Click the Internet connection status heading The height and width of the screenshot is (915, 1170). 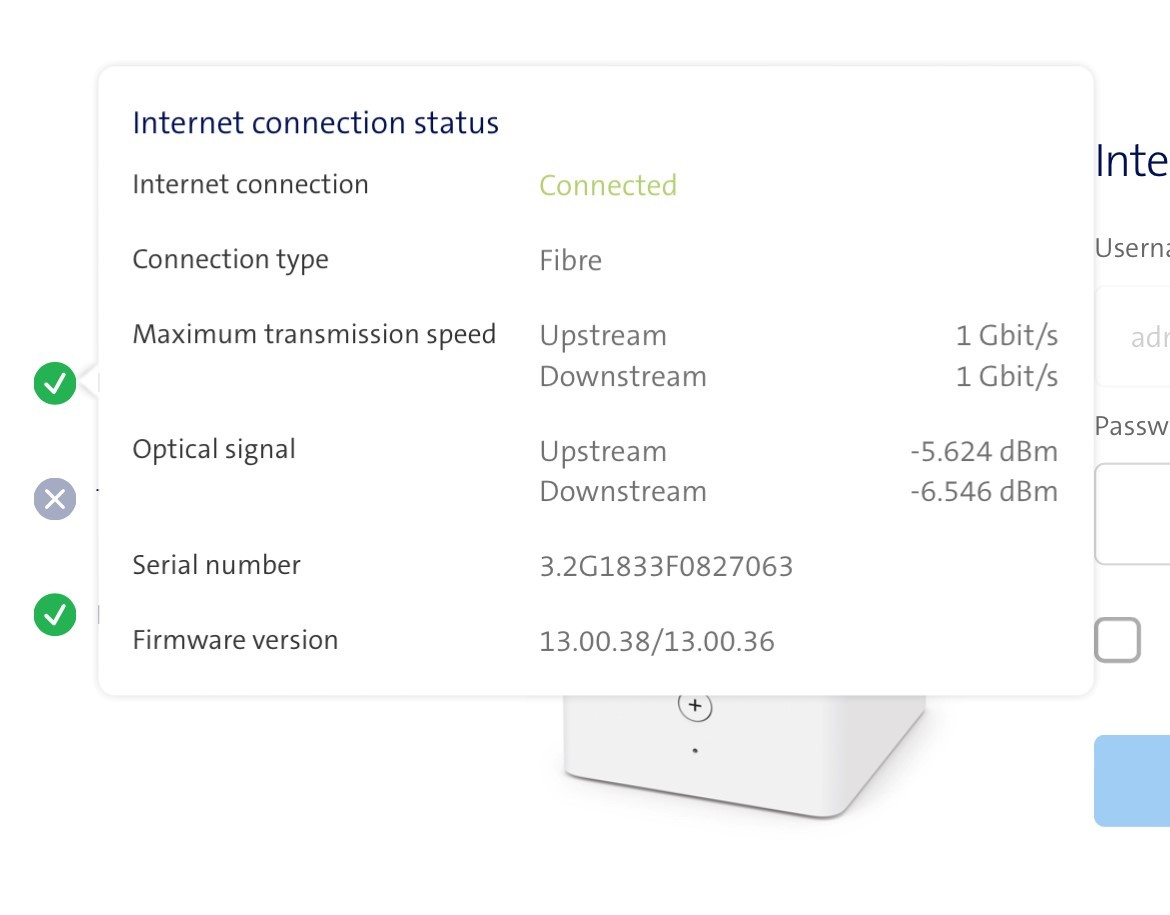coord(316,123)
